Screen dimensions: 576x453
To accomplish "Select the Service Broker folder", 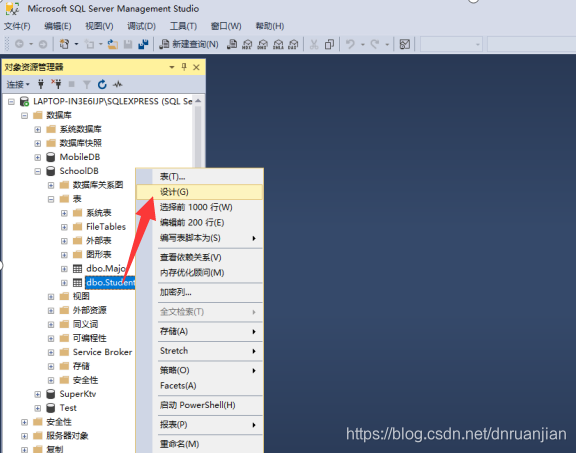I will pyautogui.click(x=102, y=352).
